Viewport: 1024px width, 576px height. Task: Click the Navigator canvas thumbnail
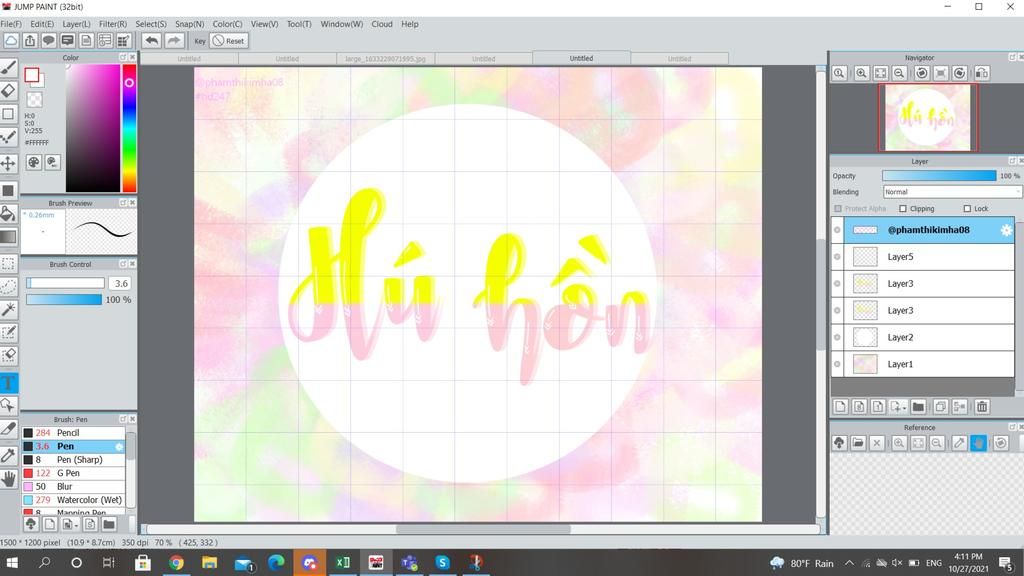927,118
